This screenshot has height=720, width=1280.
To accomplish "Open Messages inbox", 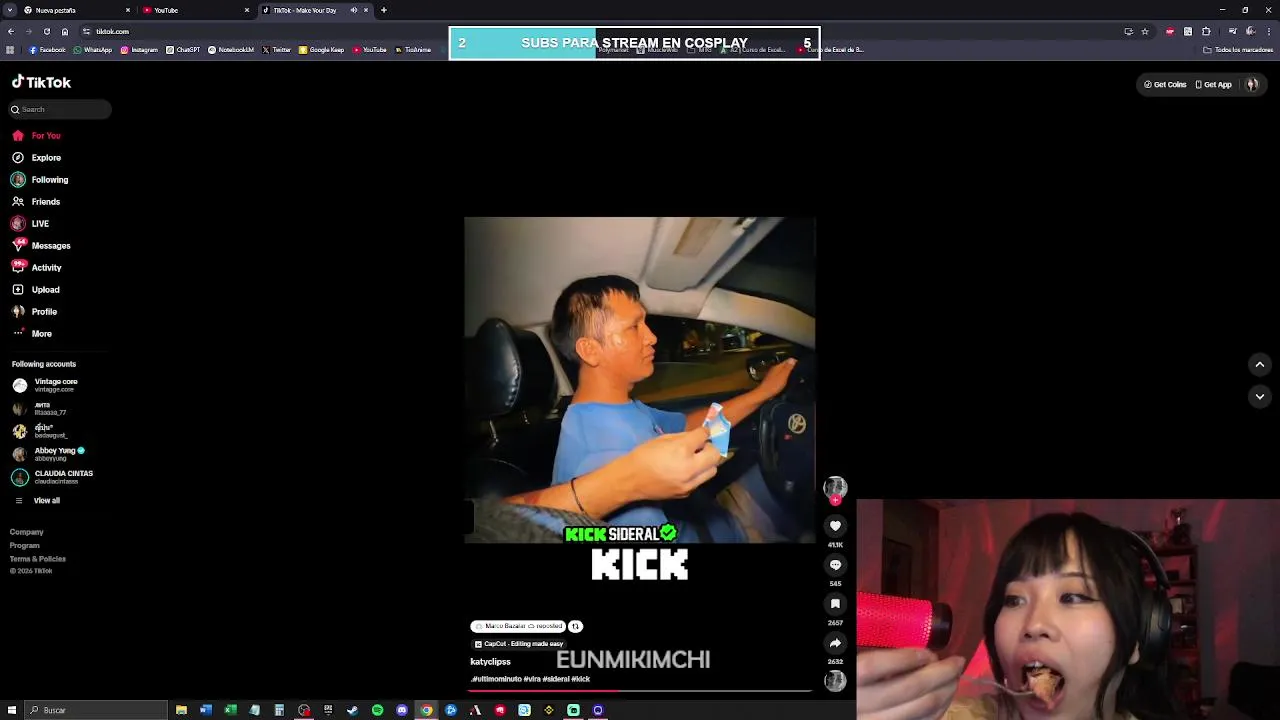I will [x=41, y=245].
